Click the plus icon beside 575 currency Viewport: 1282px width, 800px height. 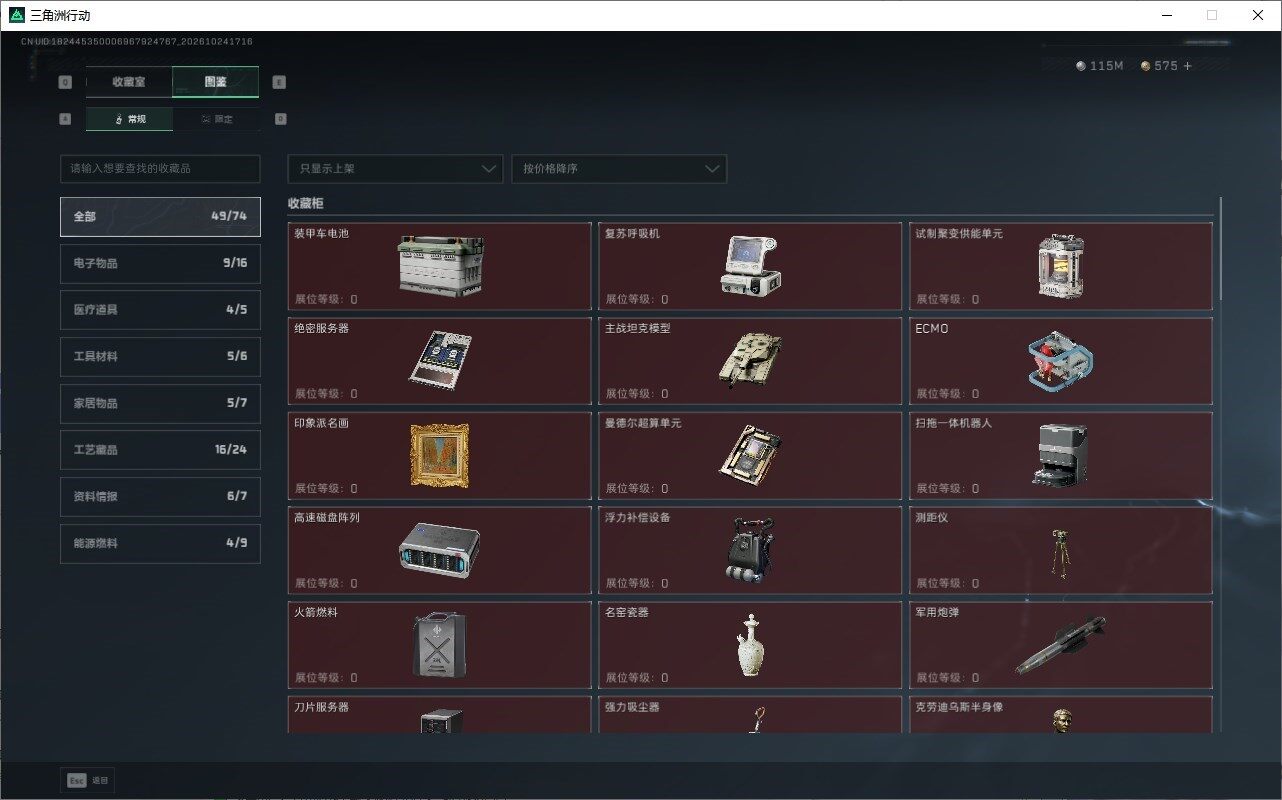tap(1187, 66)
